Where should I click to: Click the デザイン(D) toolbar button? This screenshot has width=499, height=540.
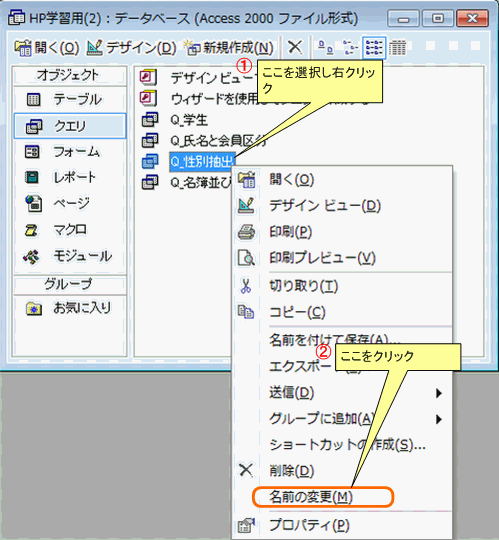pos(131,48)
